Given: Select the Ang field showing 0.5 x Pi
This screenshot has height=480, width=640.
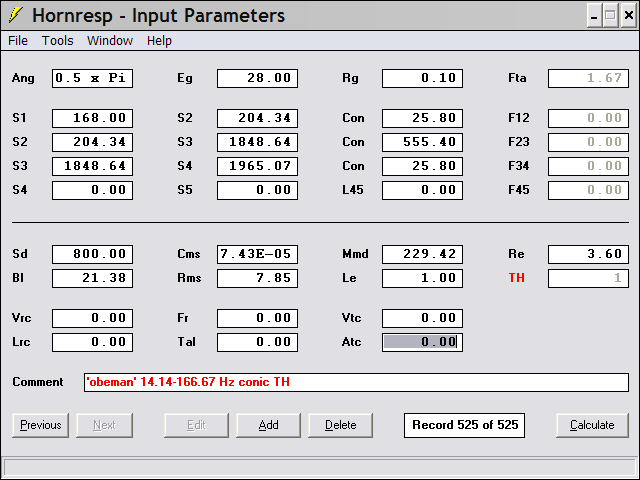Looking at the screenshot, I should pos(92,78).
